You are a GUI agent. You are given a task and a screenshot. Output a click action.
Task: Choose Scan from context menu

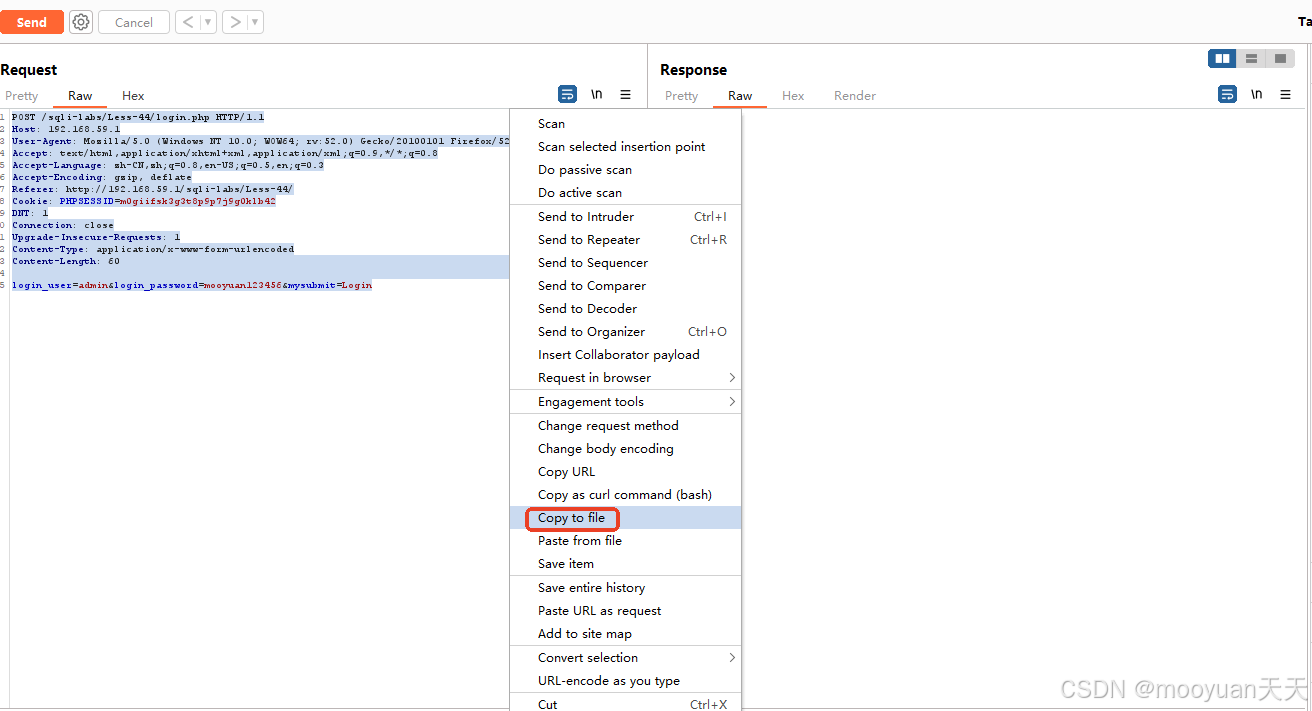625,124
